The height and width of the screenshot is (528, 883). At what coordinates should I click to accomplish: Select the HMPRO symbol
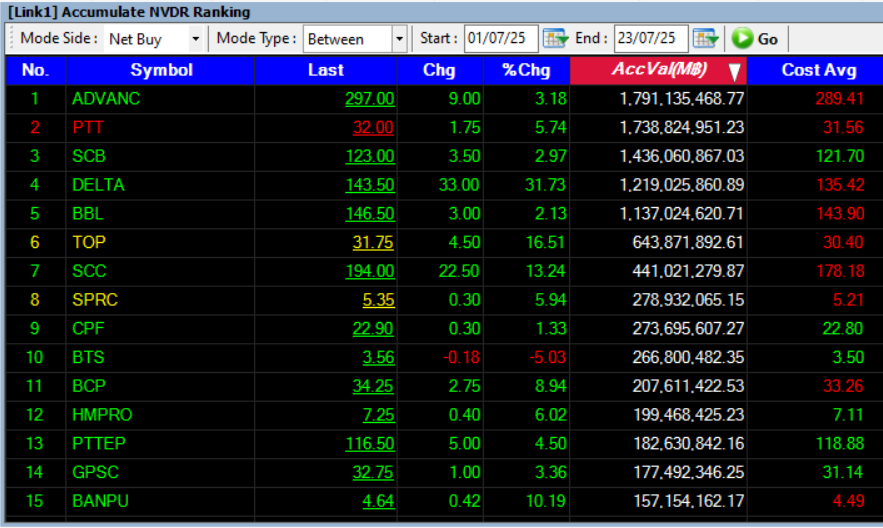(102, 415)
